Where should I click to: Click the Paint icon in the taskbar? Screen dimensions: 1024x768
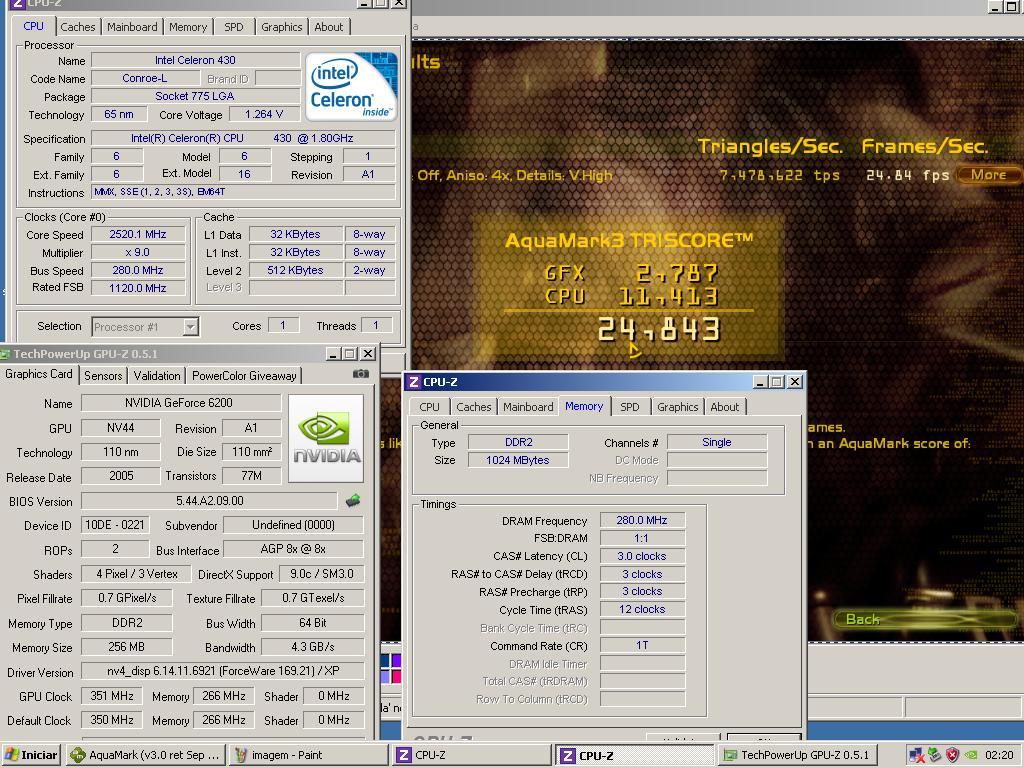pos(241,755)
